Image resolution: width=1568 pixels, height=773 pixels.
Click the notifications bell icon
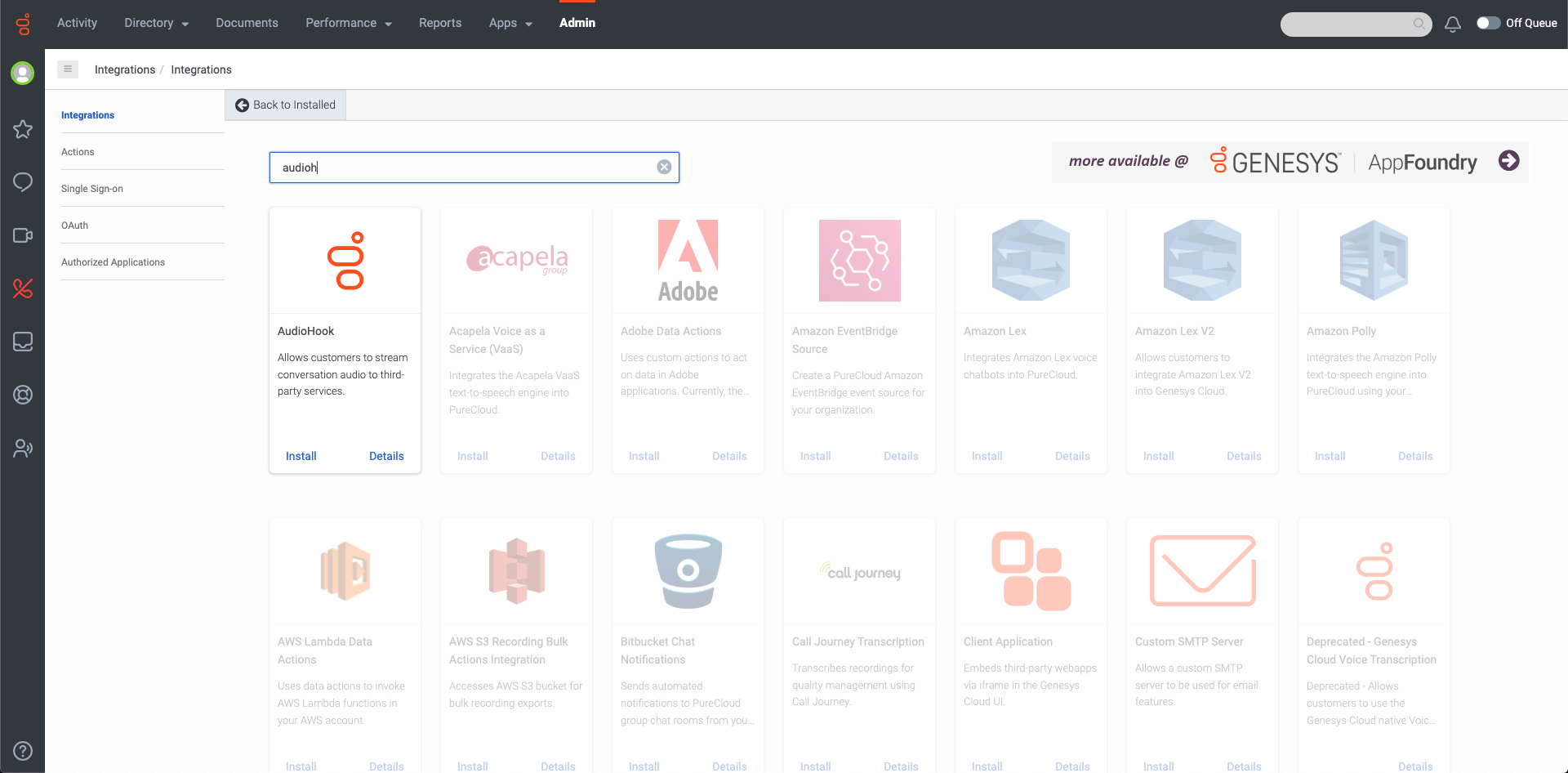tap(1452, 24)
